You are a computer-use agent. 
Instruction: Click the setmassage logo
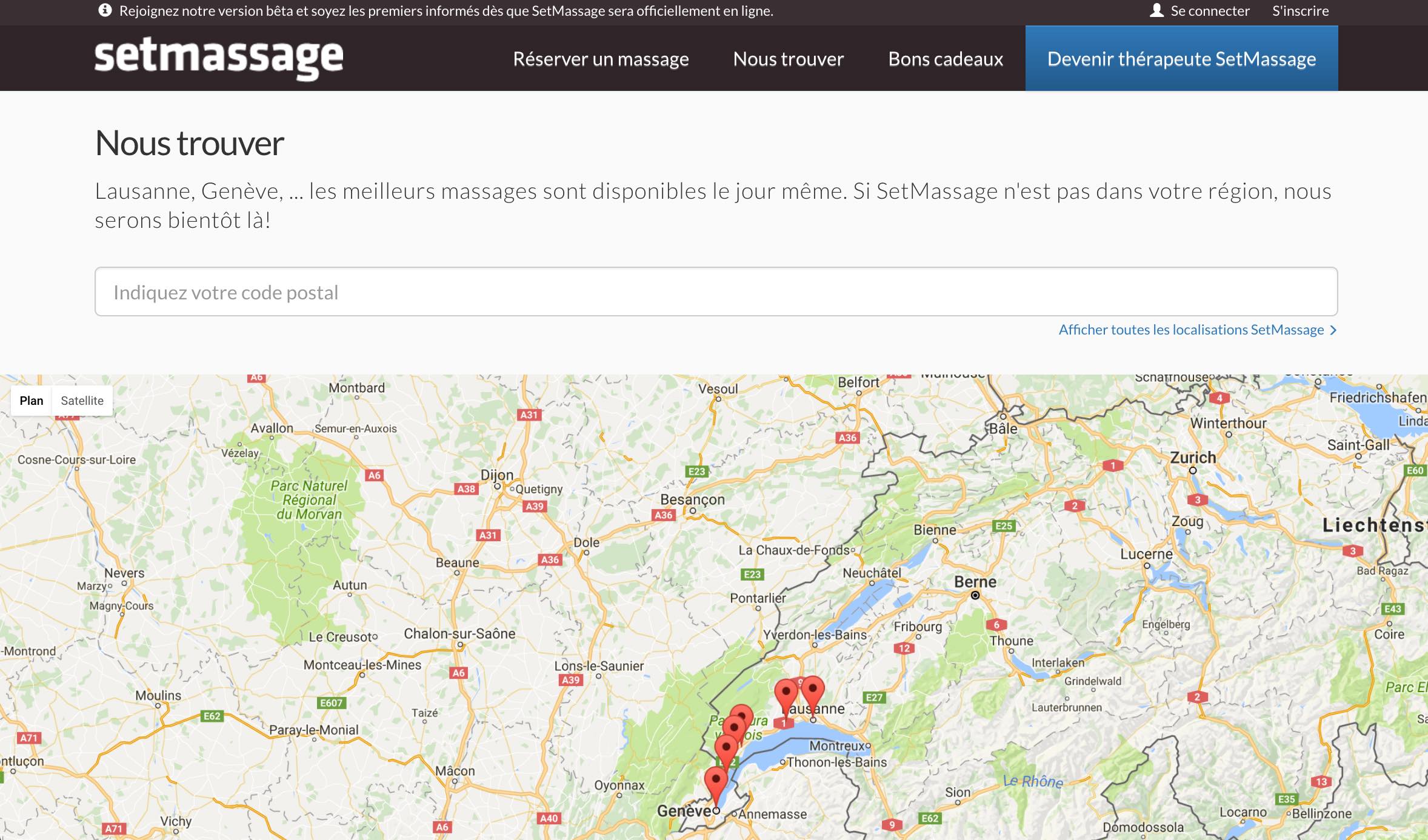(x=219, y=58)
